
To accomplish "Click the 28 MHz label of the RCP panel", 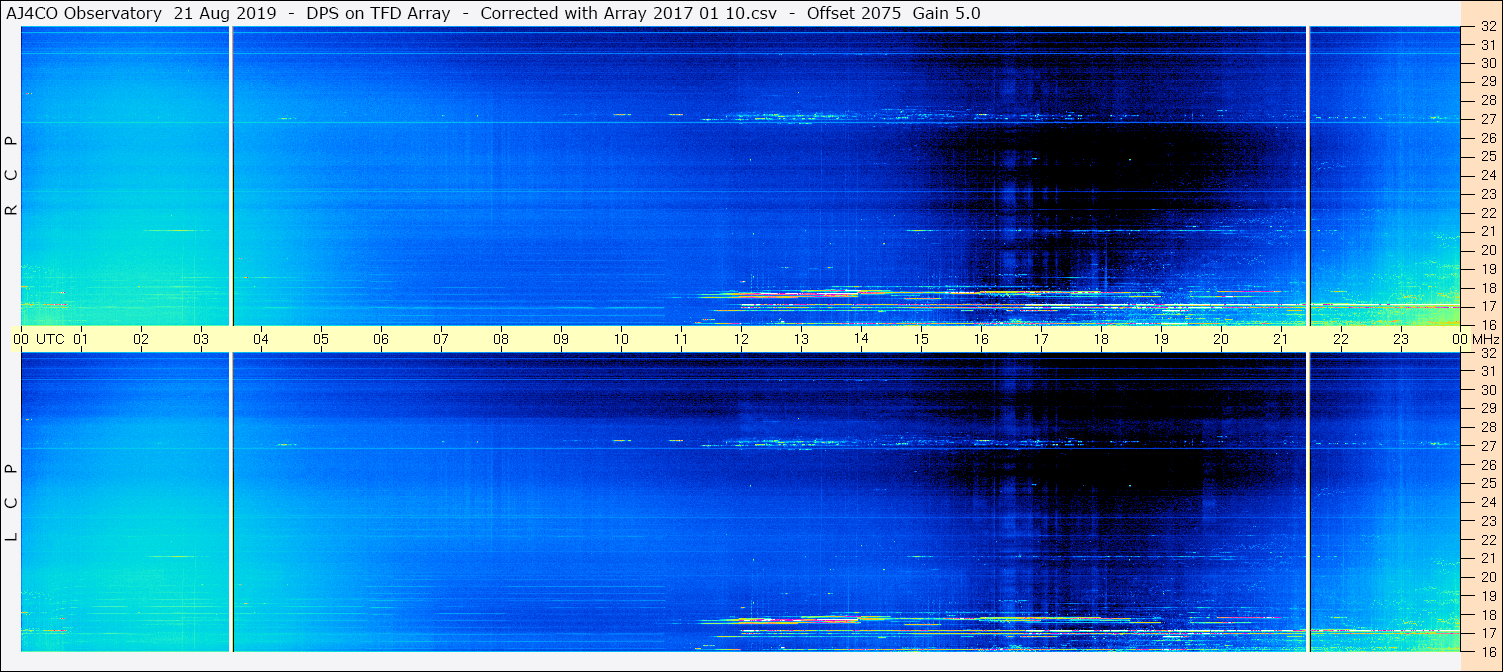I will (x=1488, y=100).
